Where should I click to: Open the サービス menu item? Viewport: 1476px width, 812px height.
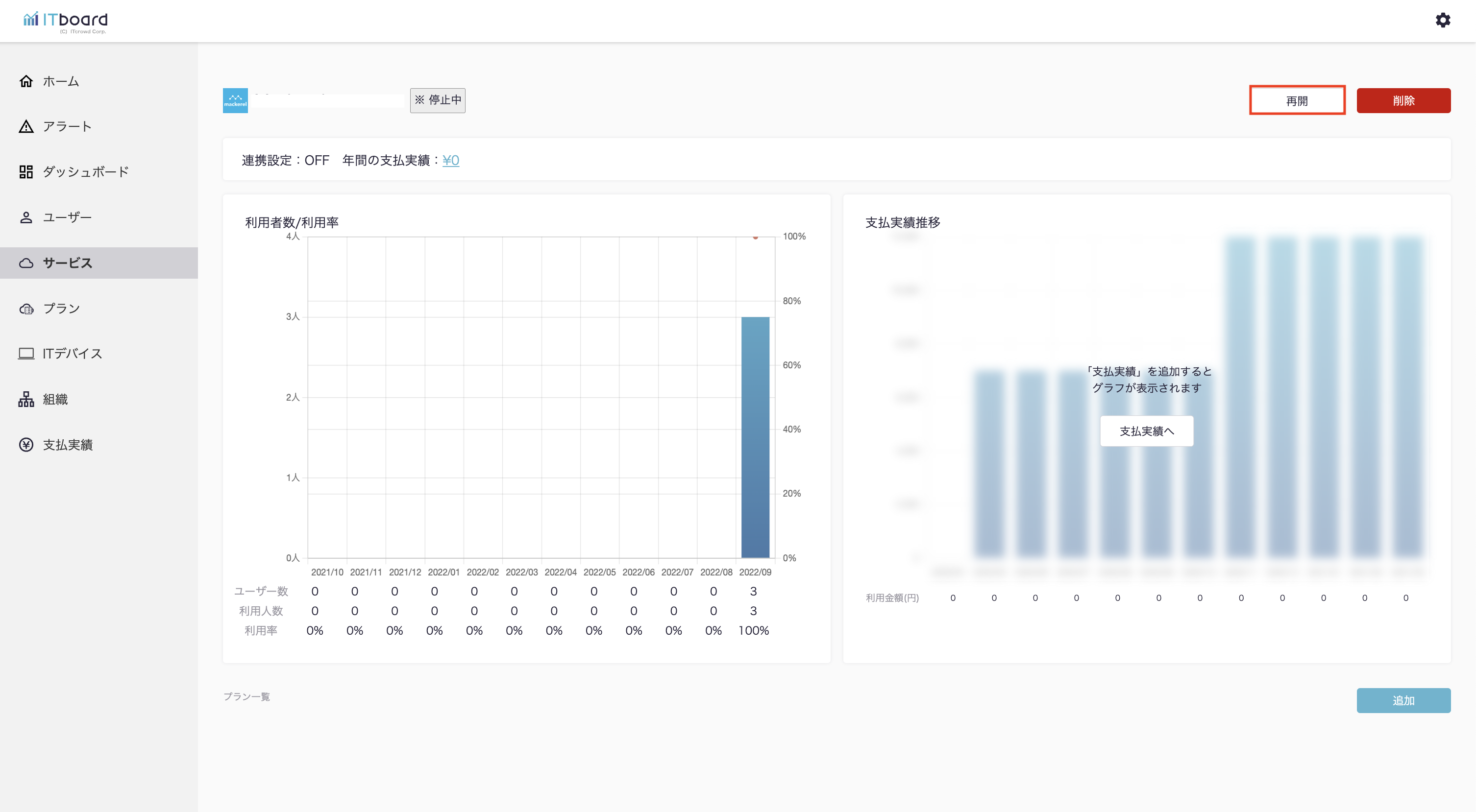click(68, 263)
